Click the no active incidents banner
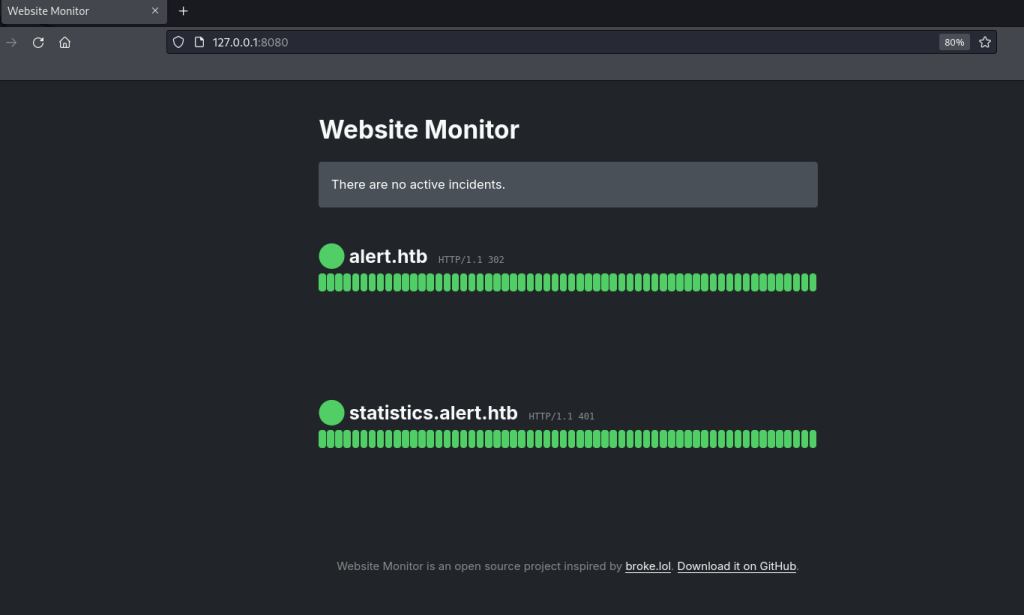This screenshot has height=615, width=1024. (567, 185)
